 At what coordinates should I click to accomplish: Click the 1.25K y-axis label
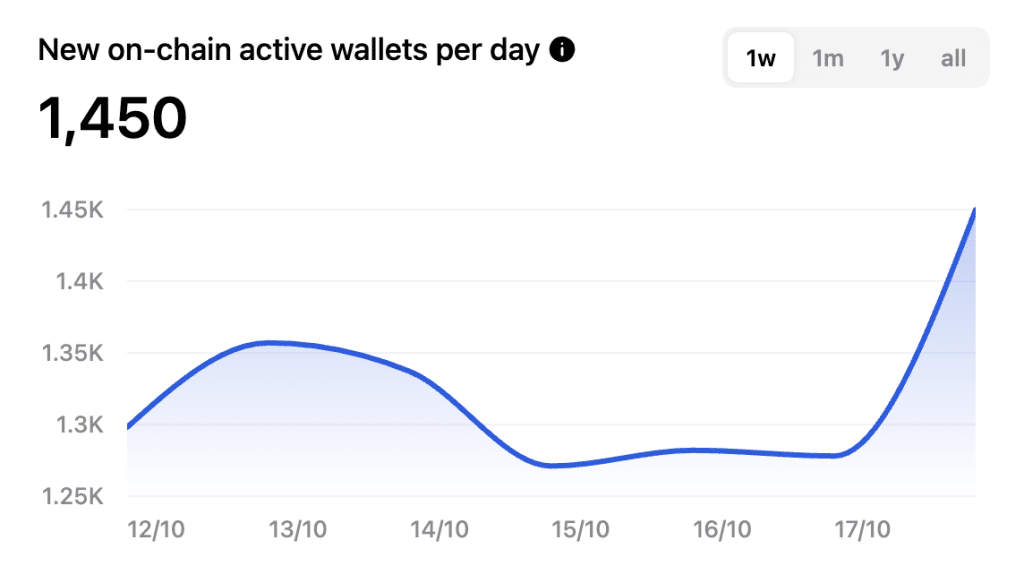72,497
